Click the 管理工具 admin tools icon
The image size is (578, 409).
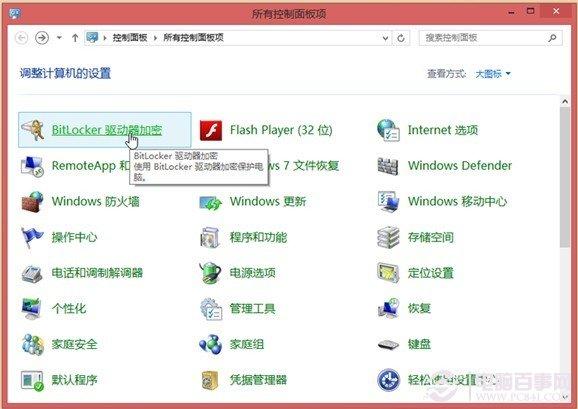point(211,309)
